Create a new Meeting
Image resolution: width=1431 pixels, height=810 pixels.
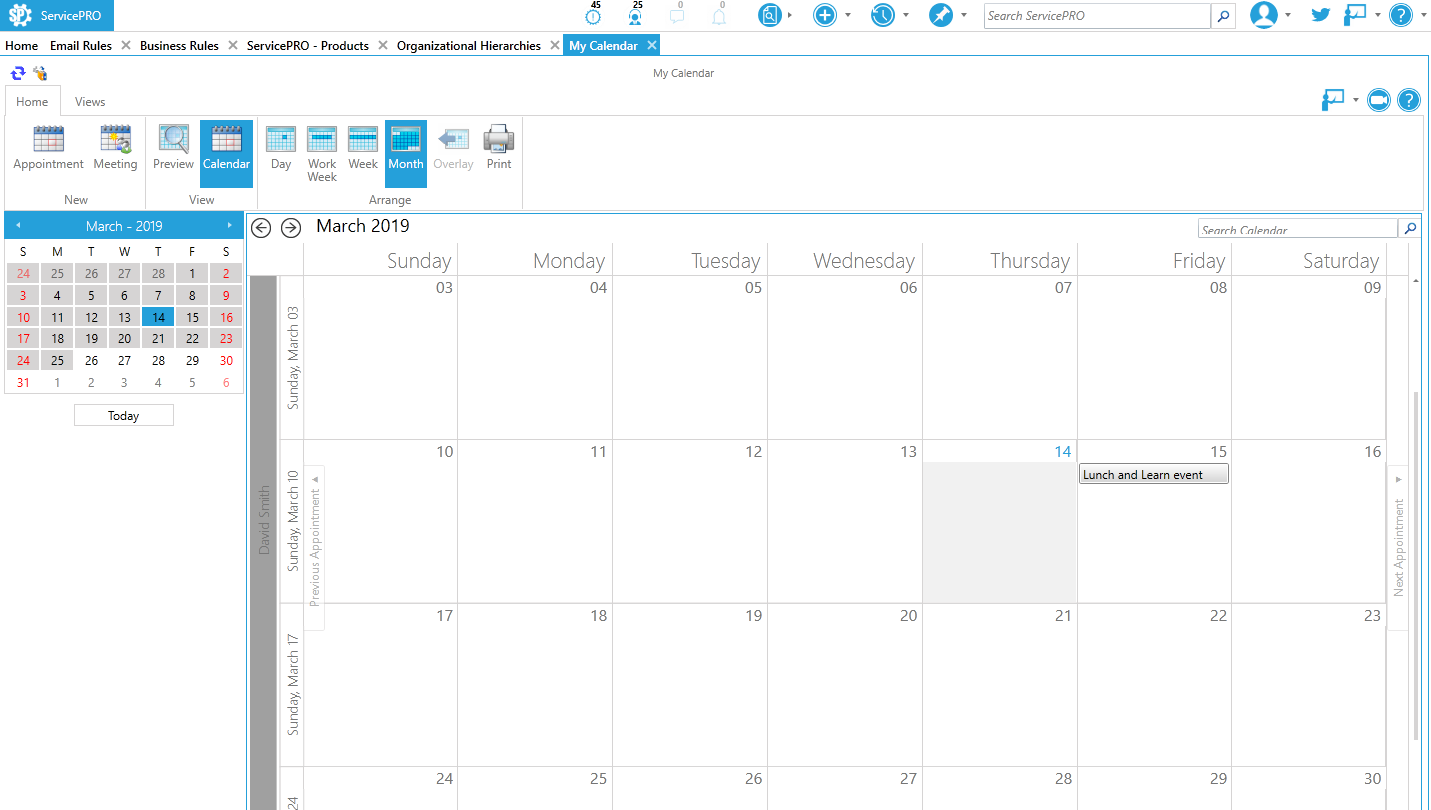coord(115,148)
